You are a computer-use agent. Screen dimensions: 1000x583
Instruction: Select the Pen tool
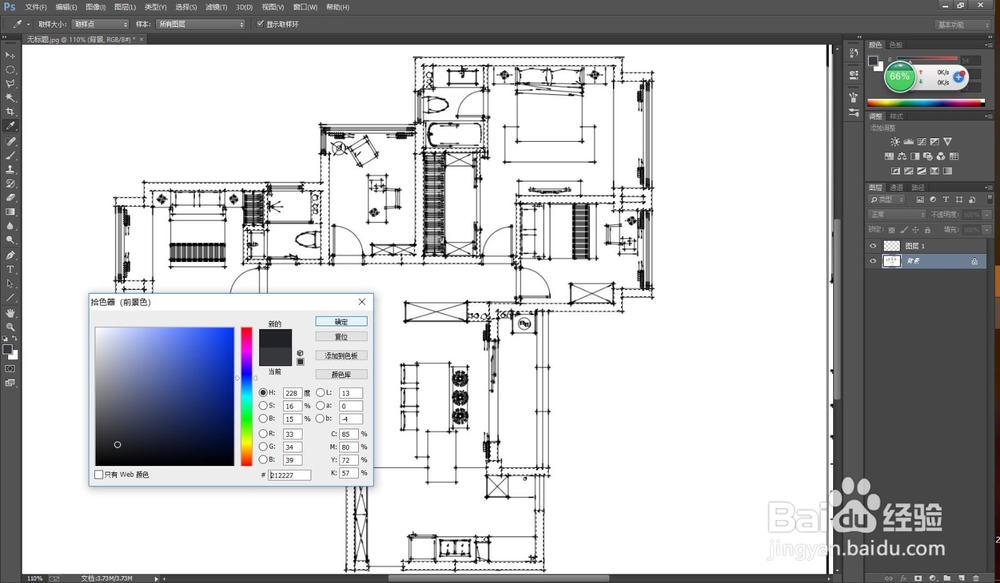(x=10, y=255)
